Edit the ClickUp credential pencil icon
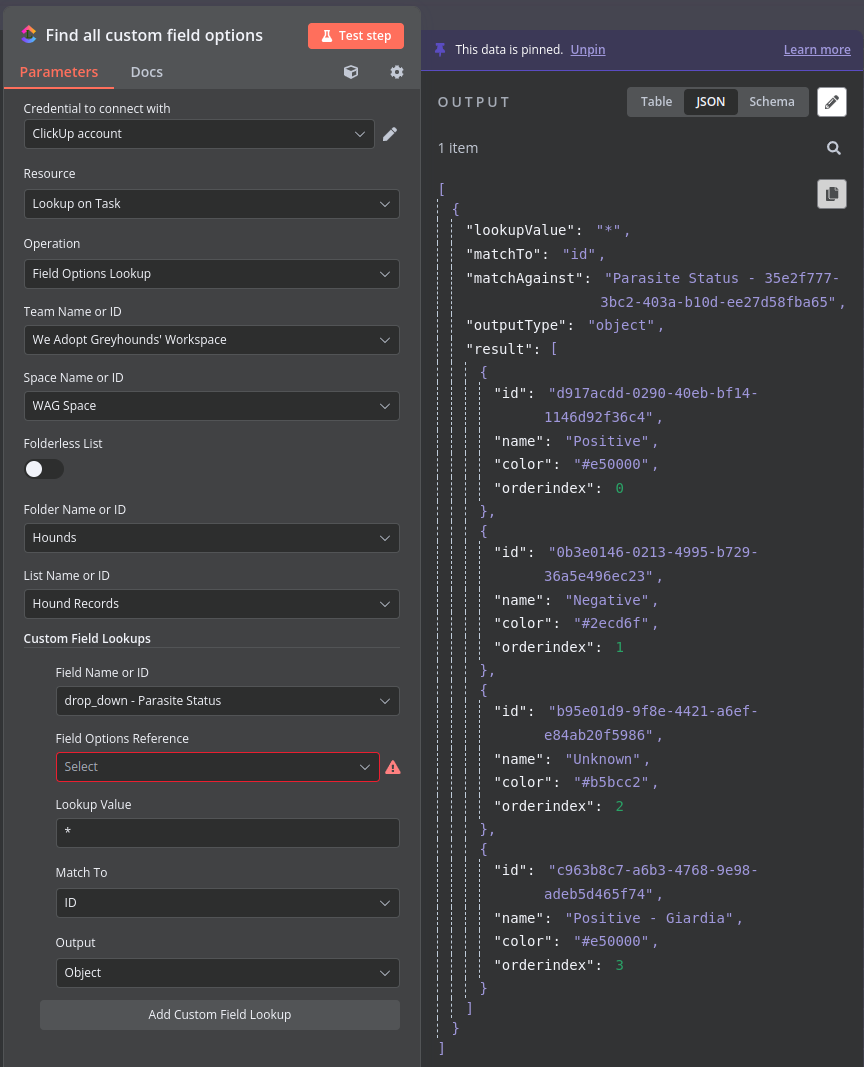Image resolution: width=864 pixels, height=1067 pixels. coord(390,134)
